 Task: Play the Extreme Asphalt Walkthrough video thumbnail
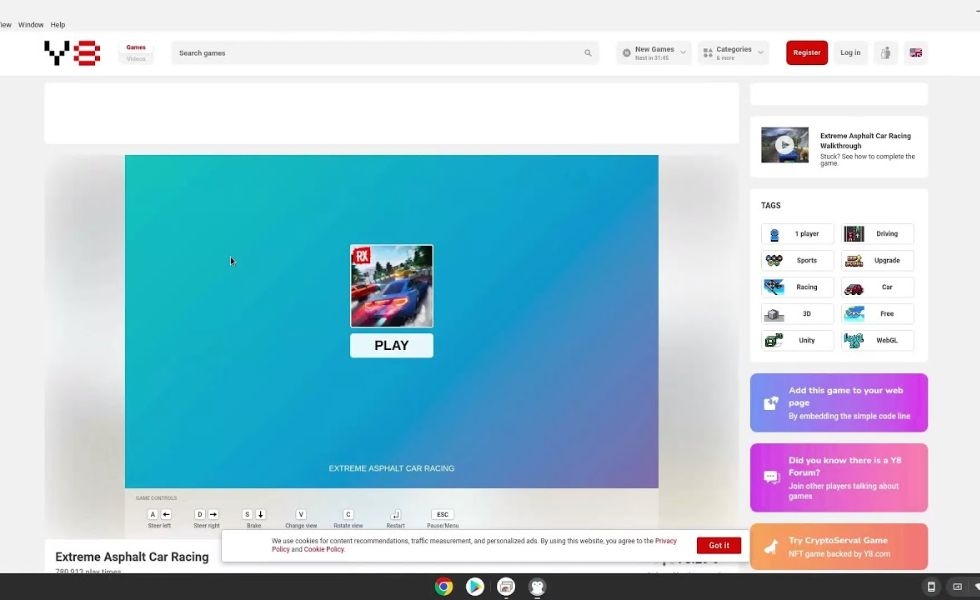(x=785, y=144)
